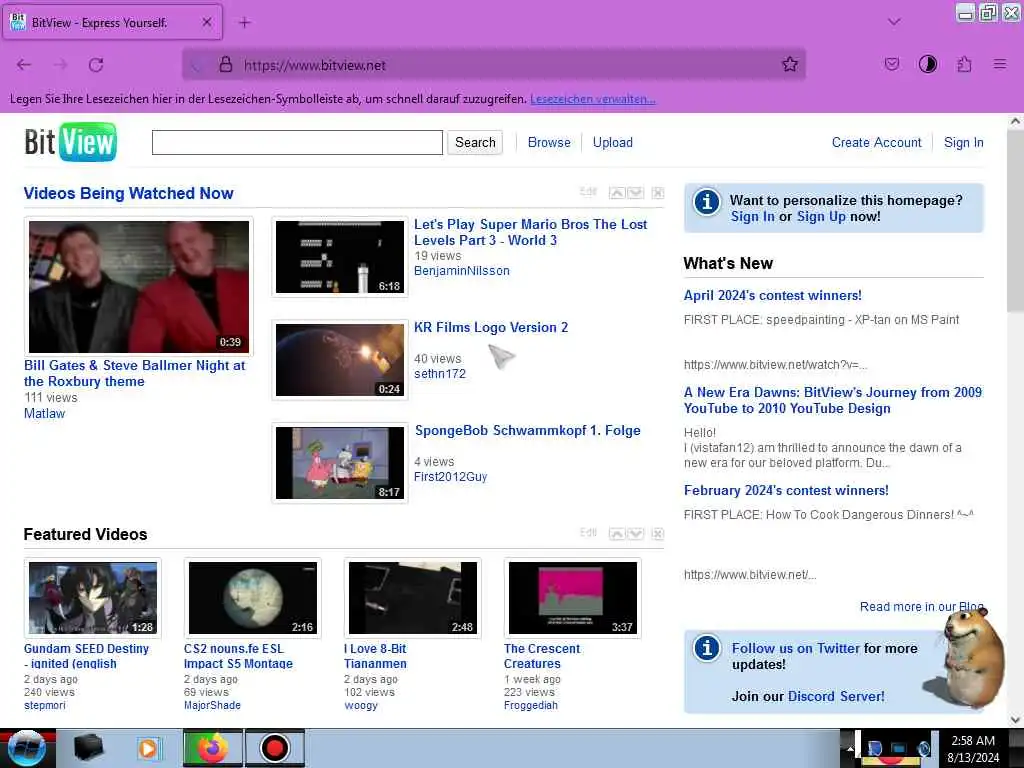Open the Browse menu link

[x=549, y=142]
